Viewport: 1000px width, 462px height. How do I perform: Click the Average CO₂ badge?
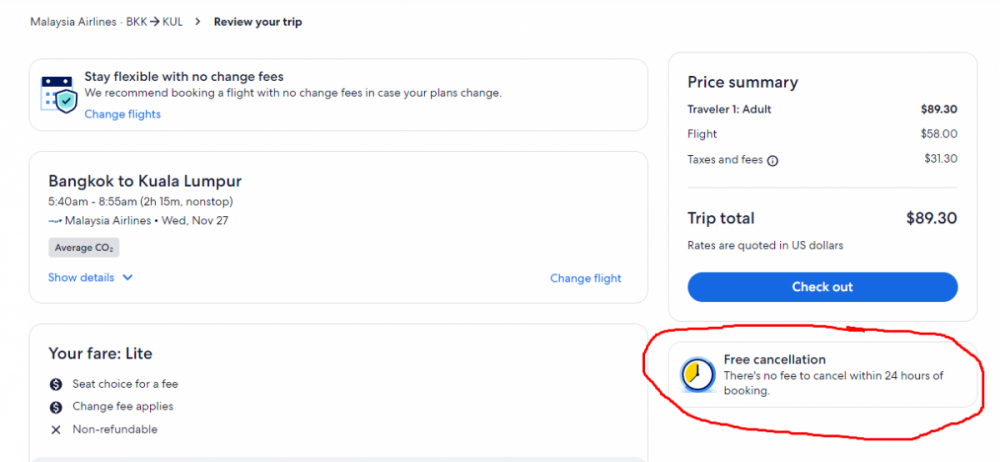(84, 248)
